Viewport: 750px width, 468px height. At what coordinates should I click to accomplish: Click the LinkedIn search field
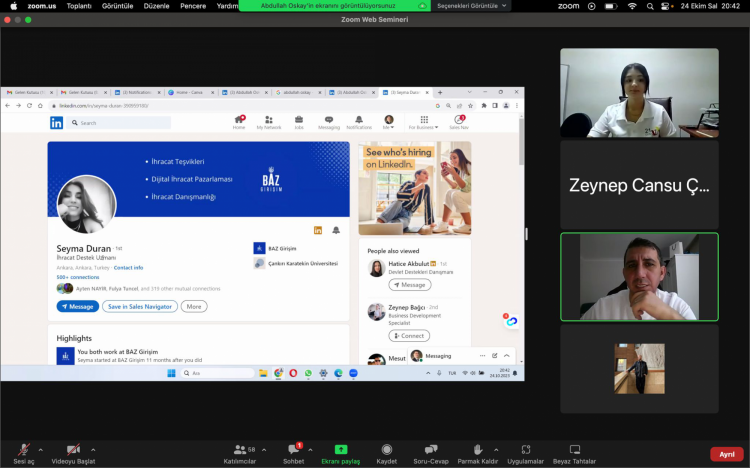(x=122, y=123)
